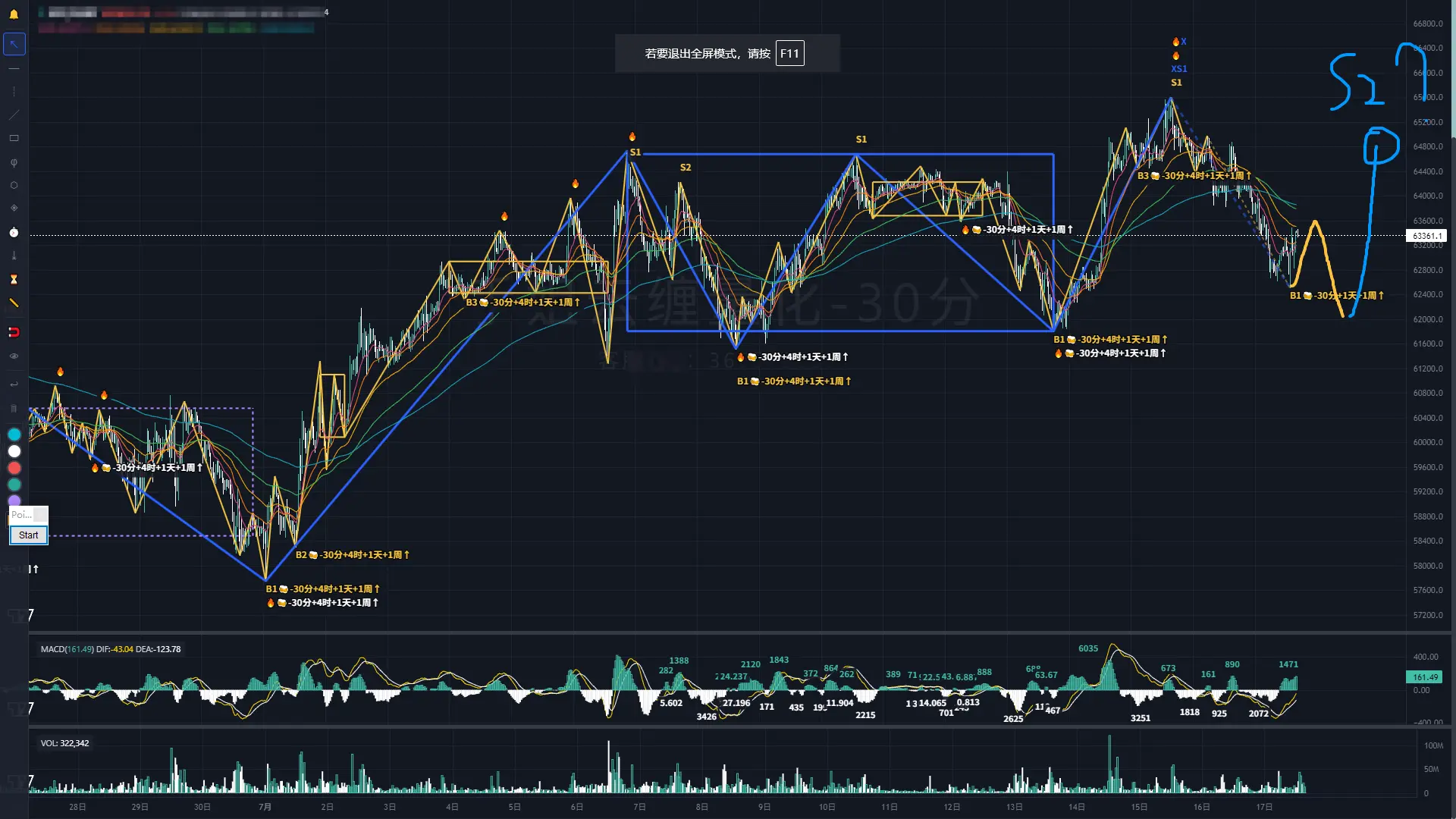Toggle drawings visibility with eye icon
This screenshot has height=819, width=1456.
[x=14, y=356]
